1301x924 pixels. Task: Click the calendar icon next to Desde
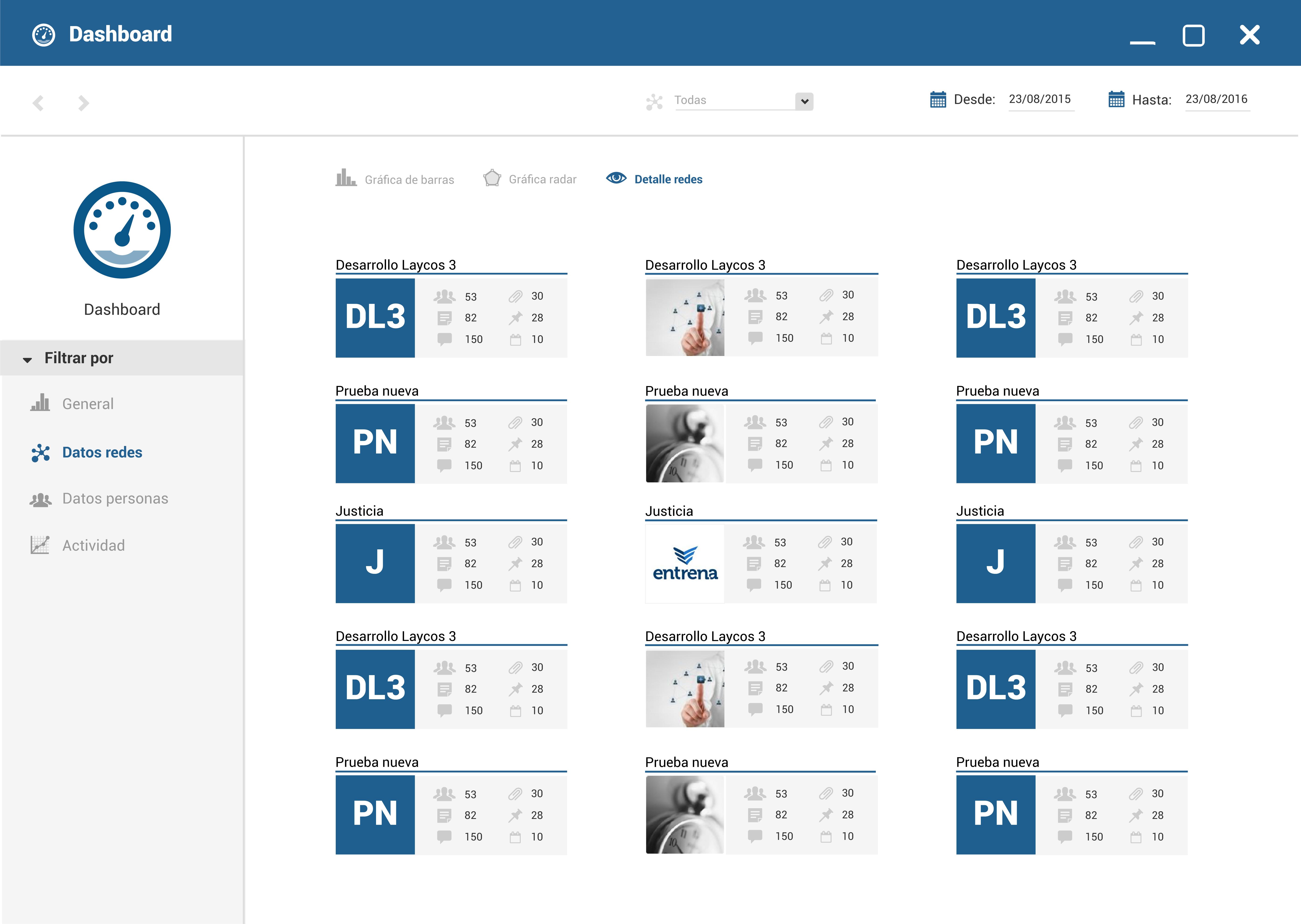pos(938,99)
